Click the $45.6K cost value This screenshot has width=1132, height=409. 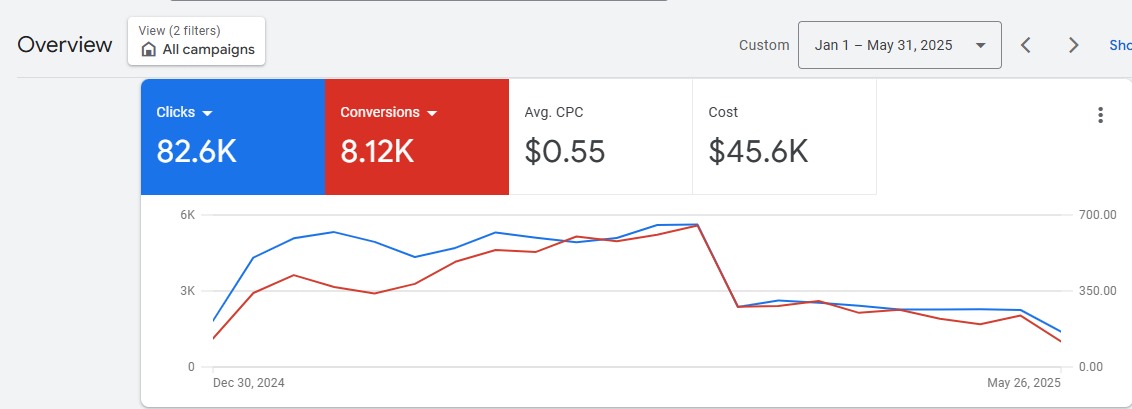758,151
